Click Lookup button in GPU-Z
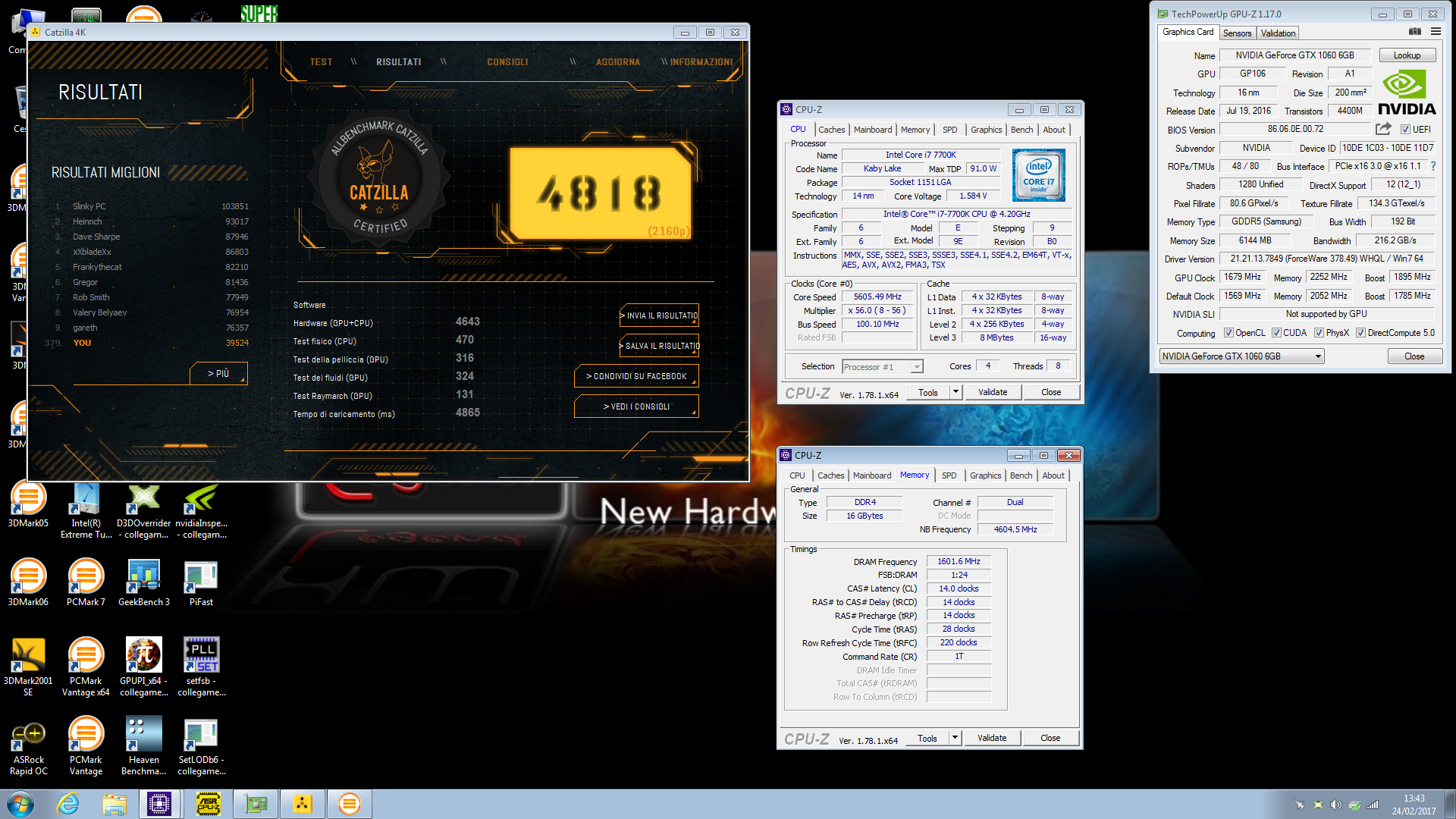Image resolution: width=1456 pixels, height=819 pixels. click(x=1407, y=55)
